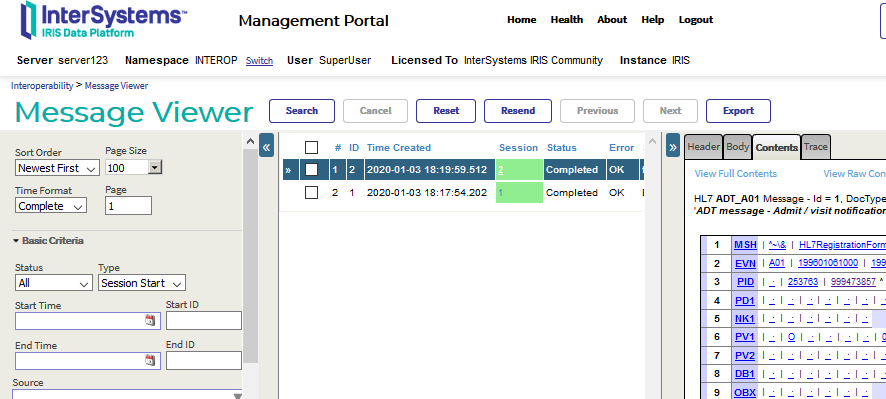The width and height of the screenshot is (886, 399).
Task: Open the Sort Order dropdown
Action: pos(57,168)
